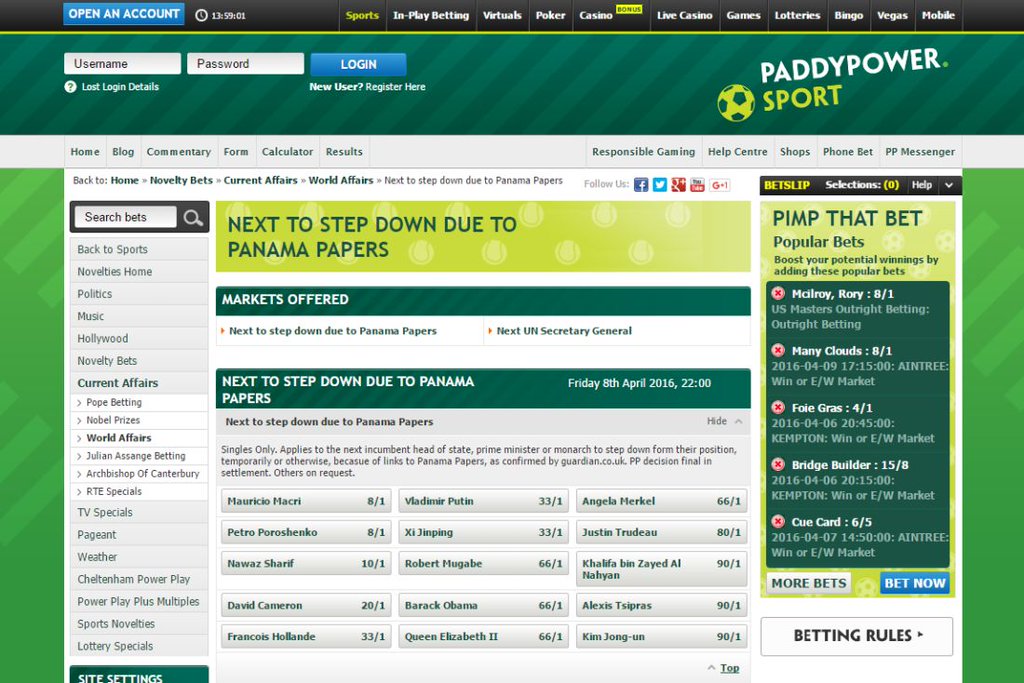Select Queen Elizabeth II at 66/1
Viewport: 1024px width, 683px height.
pyautogui.click(x=483, y=637)
